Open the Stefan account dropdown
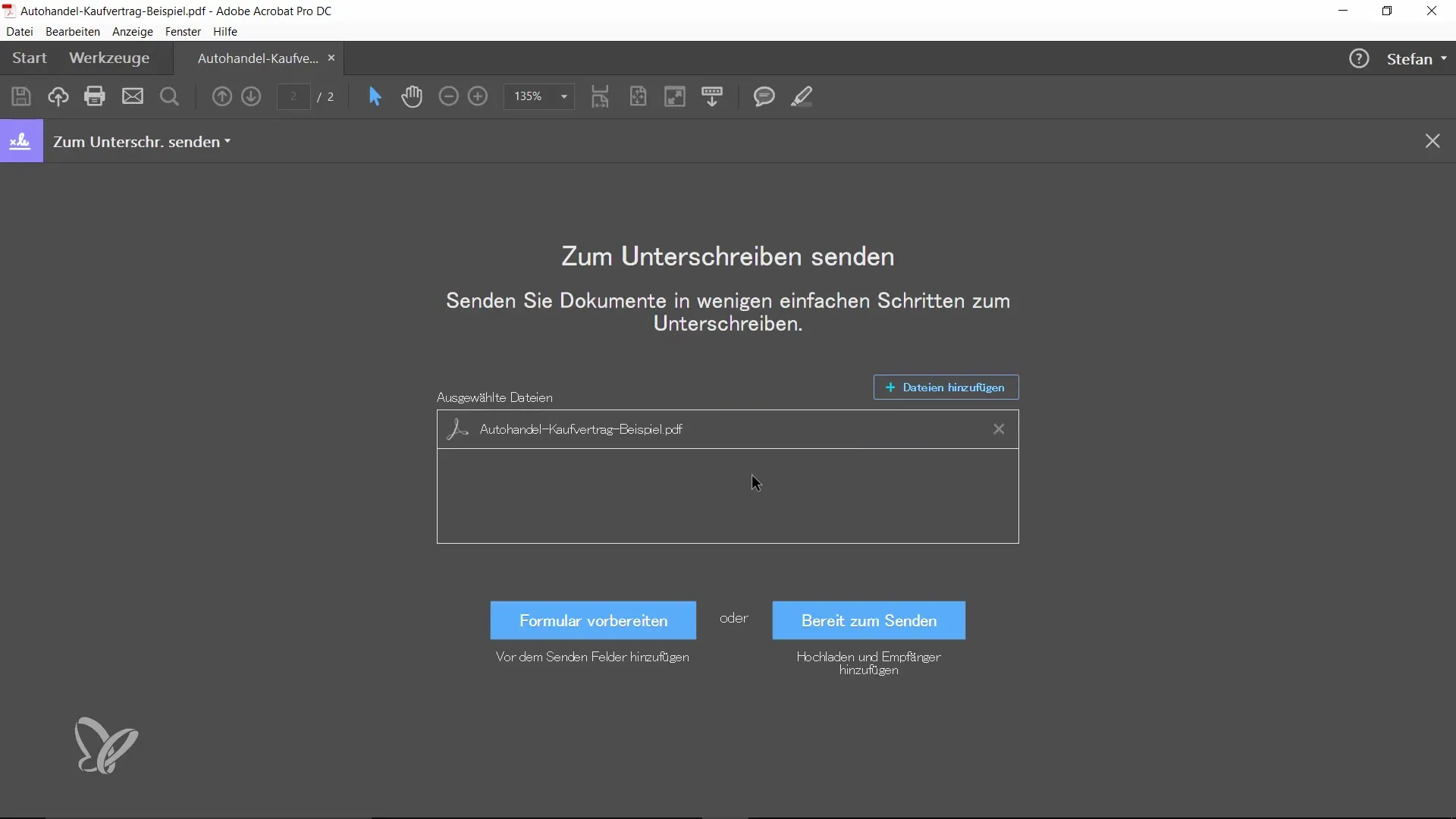This screenshot has height=819, width=1456. click(x=1417, y=58)
